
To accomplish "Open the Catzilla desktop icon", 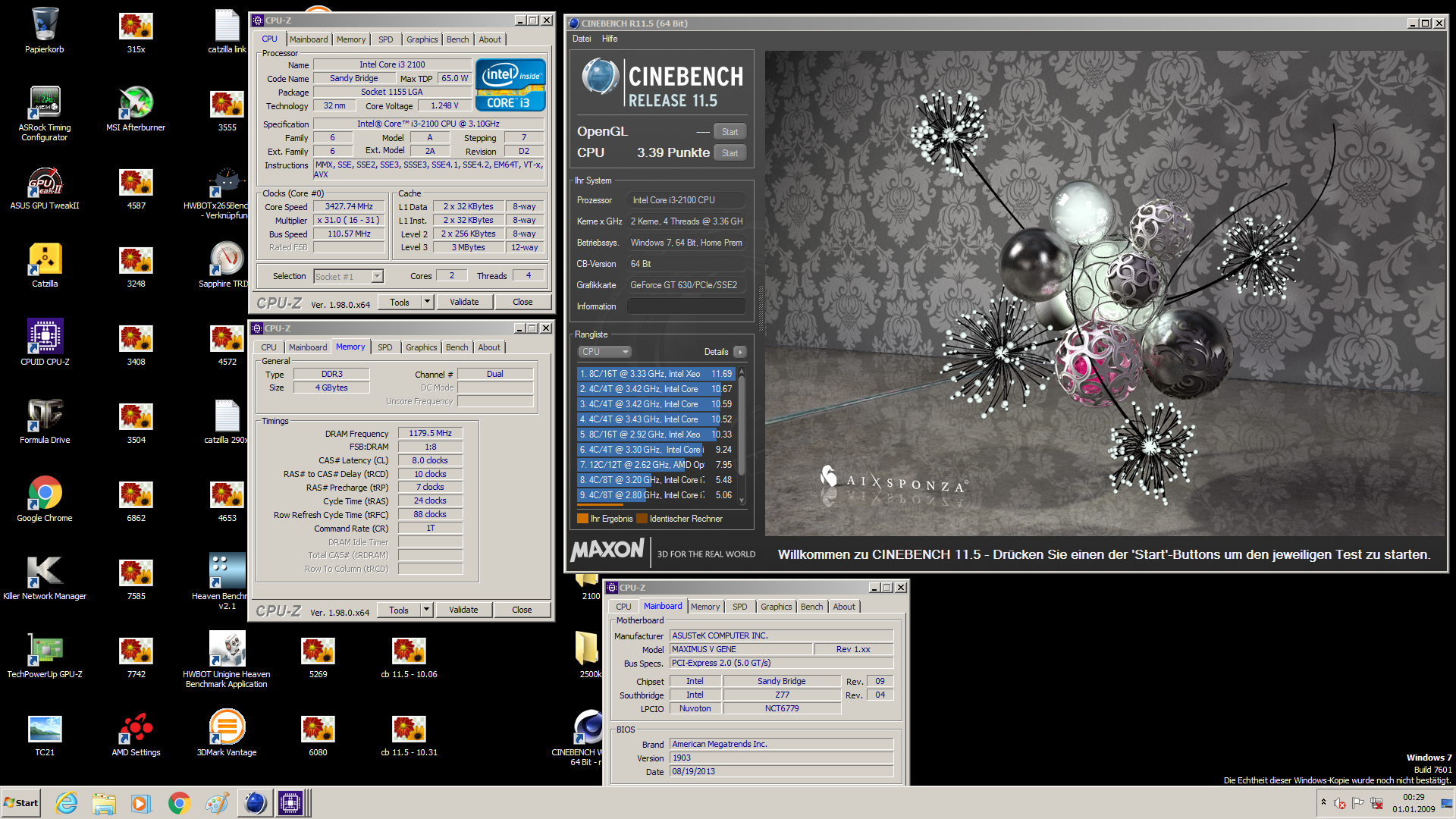I will (x=45, y=265).
